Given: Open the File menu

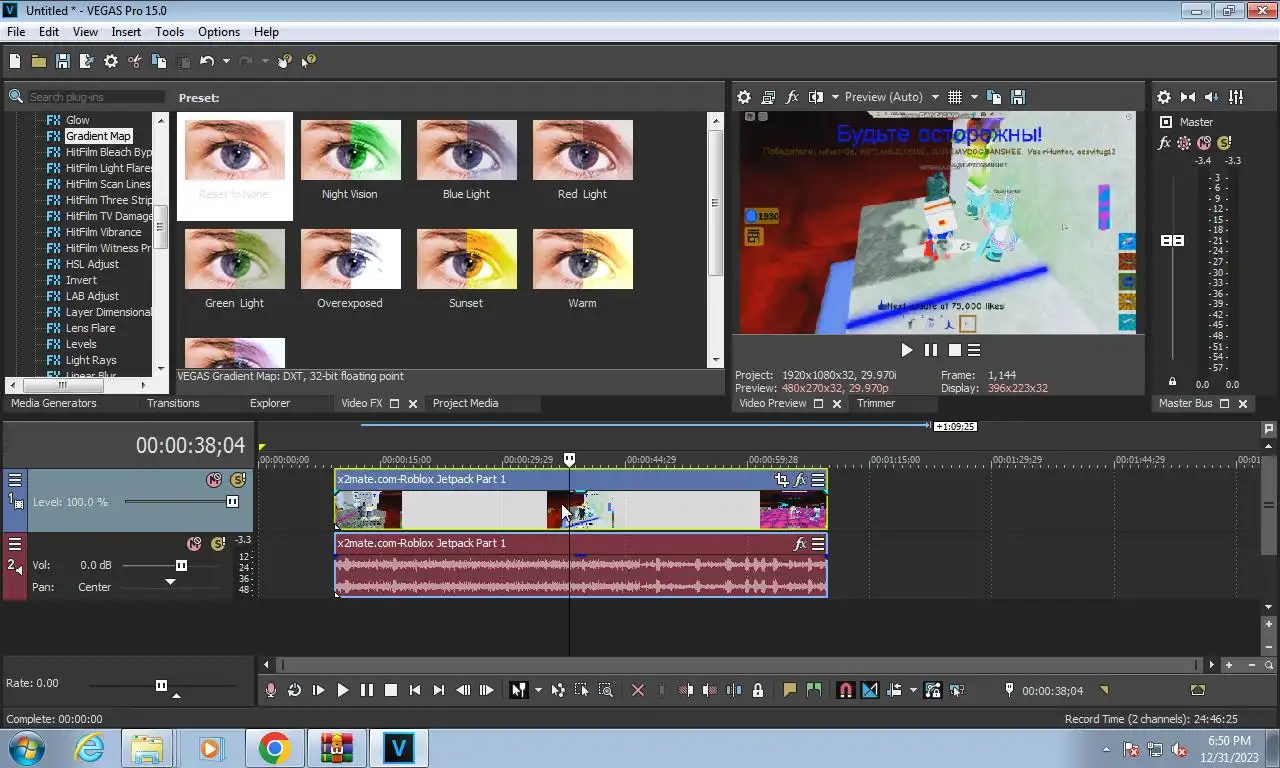Looking at the screenshot, I should (x=16, y=32).
